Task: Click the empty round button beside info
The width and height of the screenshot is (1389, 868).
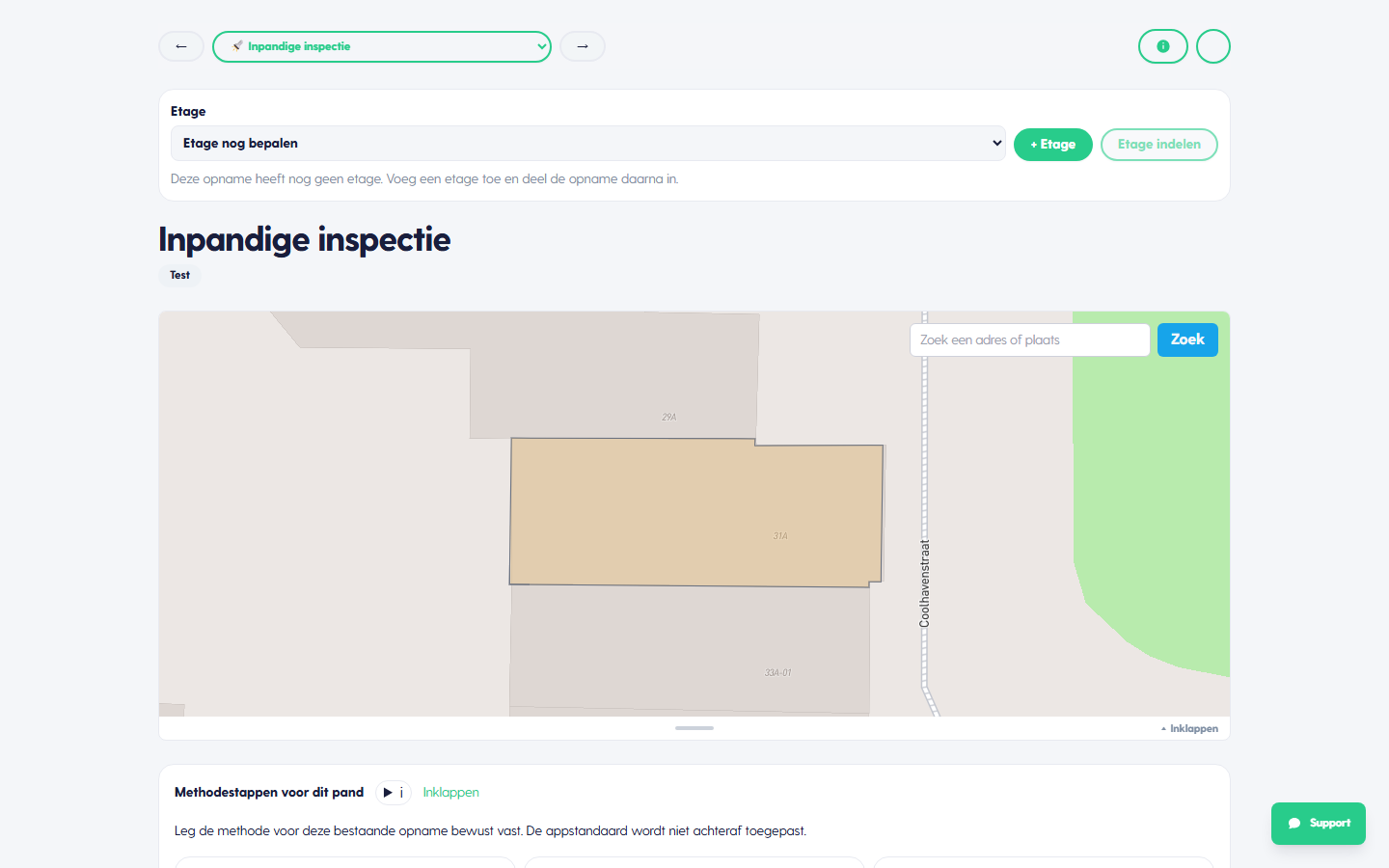Action: point(1213,46)
